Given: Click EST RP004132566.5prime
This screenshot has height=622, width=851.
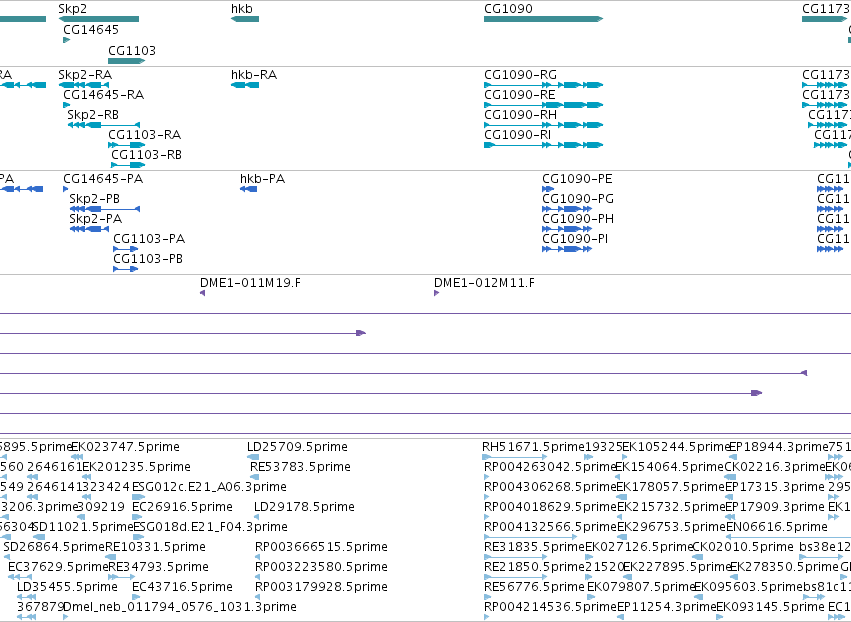Looking at the screenshot, I should point(550,528).
